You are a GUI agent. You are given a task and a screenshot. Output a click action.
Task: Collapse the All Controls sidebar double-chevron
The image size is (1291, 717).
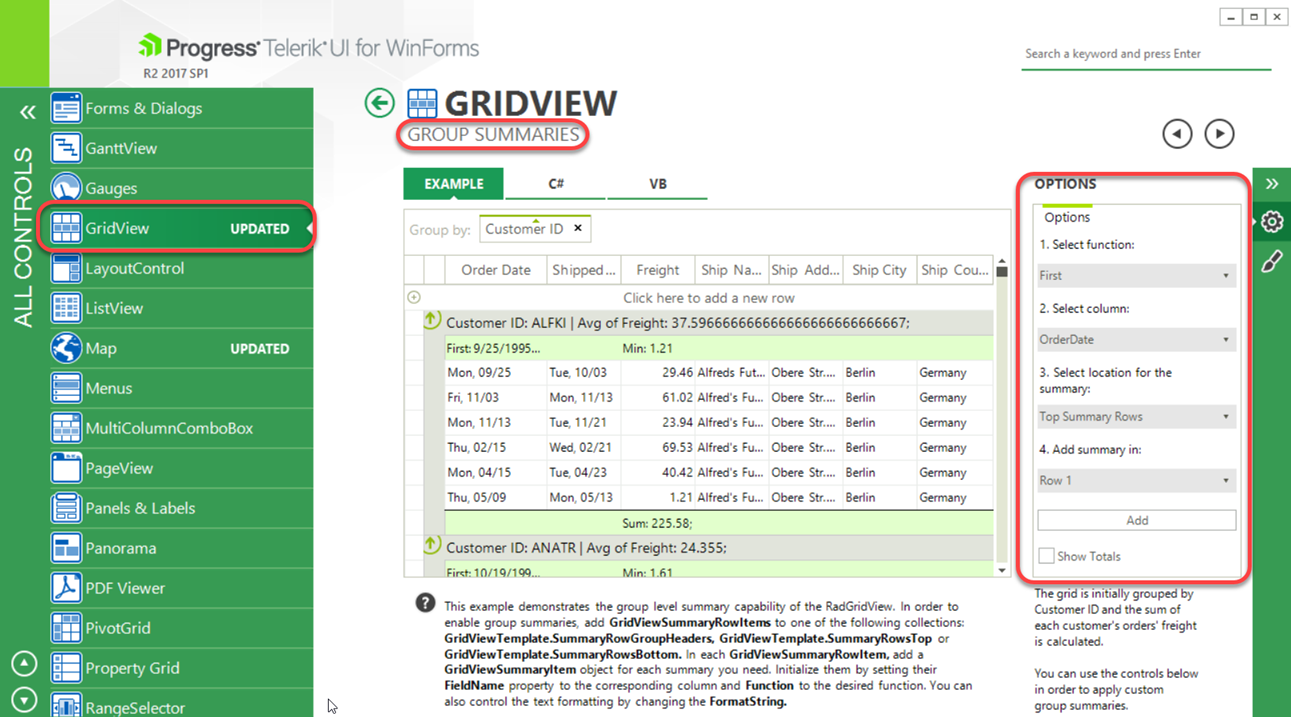pyautogui.click(x=27, y=112)
